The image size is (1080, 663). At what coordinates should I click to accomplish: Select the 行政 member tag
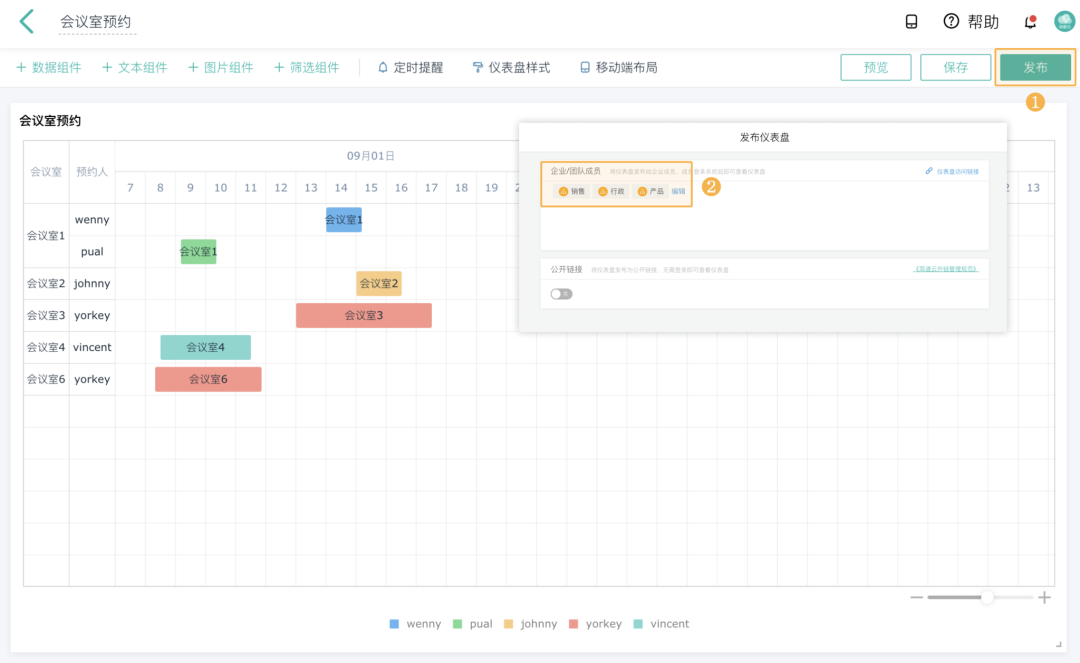(613, 190)
